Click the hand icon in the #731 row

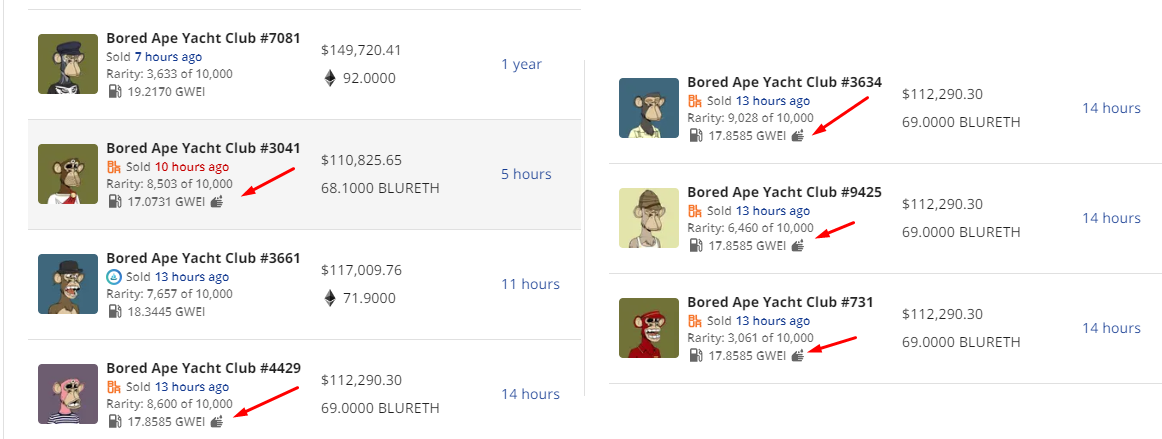coord(797,355)
